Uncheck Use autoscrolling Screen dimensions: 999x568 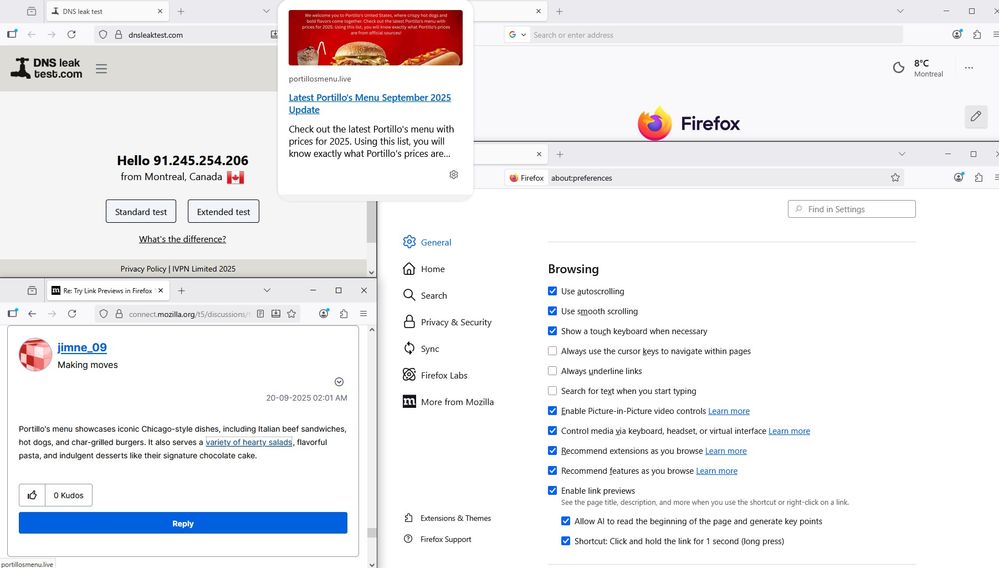(x=553, y=291)
